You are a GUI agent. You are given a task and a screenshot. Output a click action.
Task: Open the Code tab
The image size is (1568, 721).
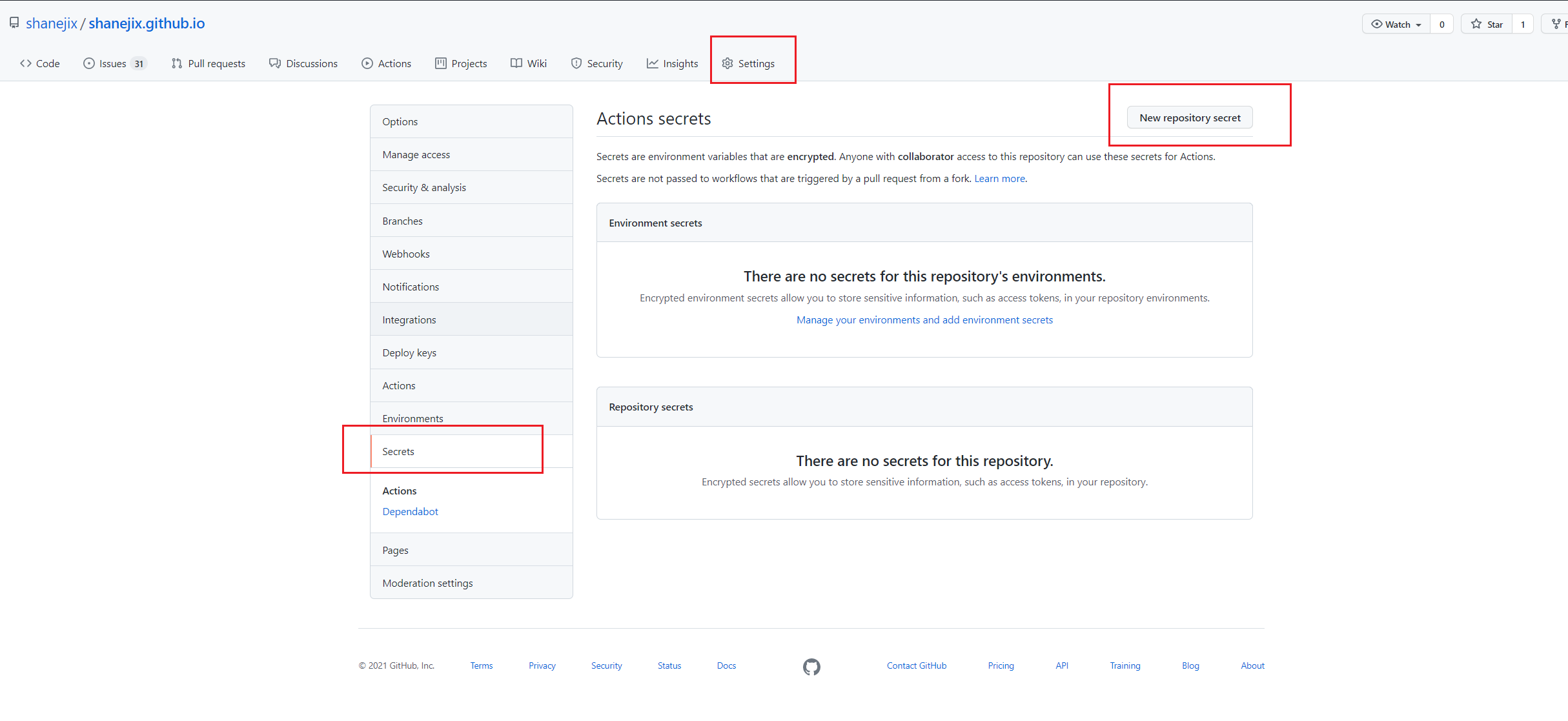point(40,63)
